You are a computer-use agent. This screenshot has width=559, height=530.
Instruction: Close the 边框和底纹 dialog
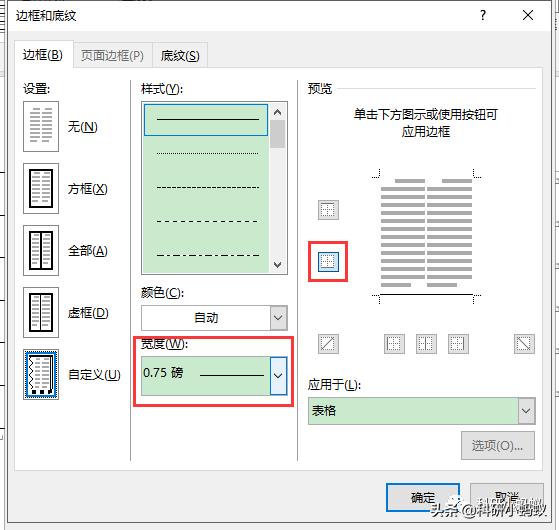click(x=528, y=15)
